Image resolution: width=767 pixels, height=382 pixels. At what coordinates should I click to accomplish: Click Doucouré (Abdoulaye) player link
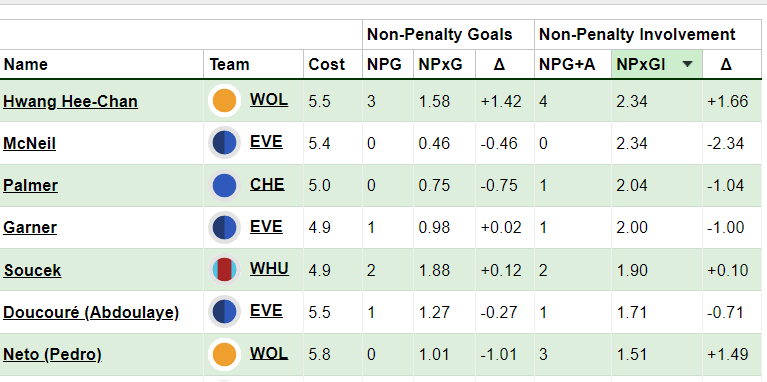coord(91,312)
